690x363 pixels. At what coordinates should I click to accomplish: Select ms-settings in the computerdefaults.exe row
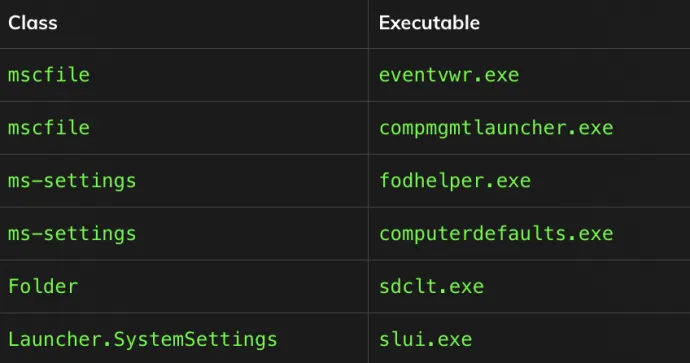tap(72, 234)
